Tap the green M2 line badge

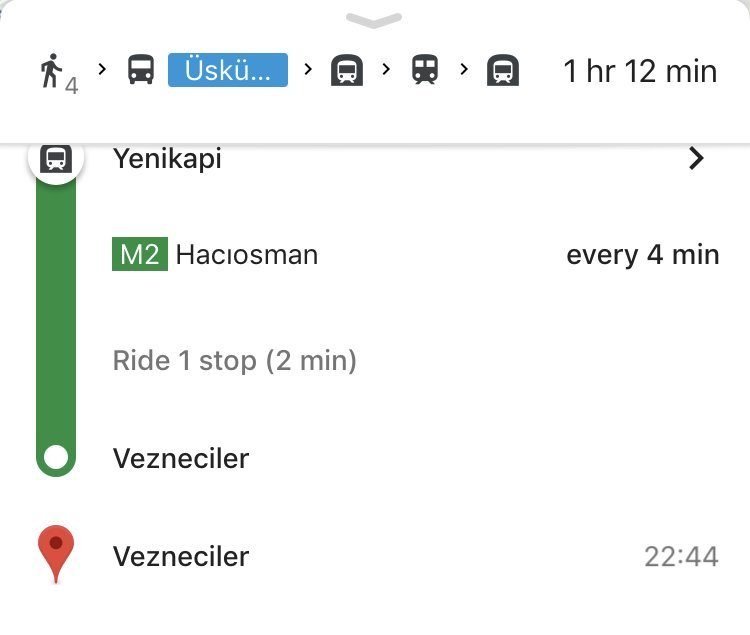click(139, 254)
